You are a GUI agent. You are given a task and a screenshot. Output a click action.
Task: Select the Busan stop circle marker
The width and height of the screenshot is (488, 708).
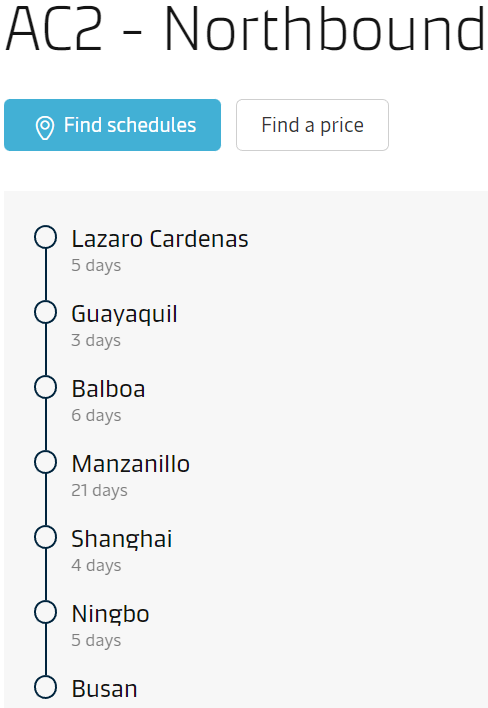point(46,687)
